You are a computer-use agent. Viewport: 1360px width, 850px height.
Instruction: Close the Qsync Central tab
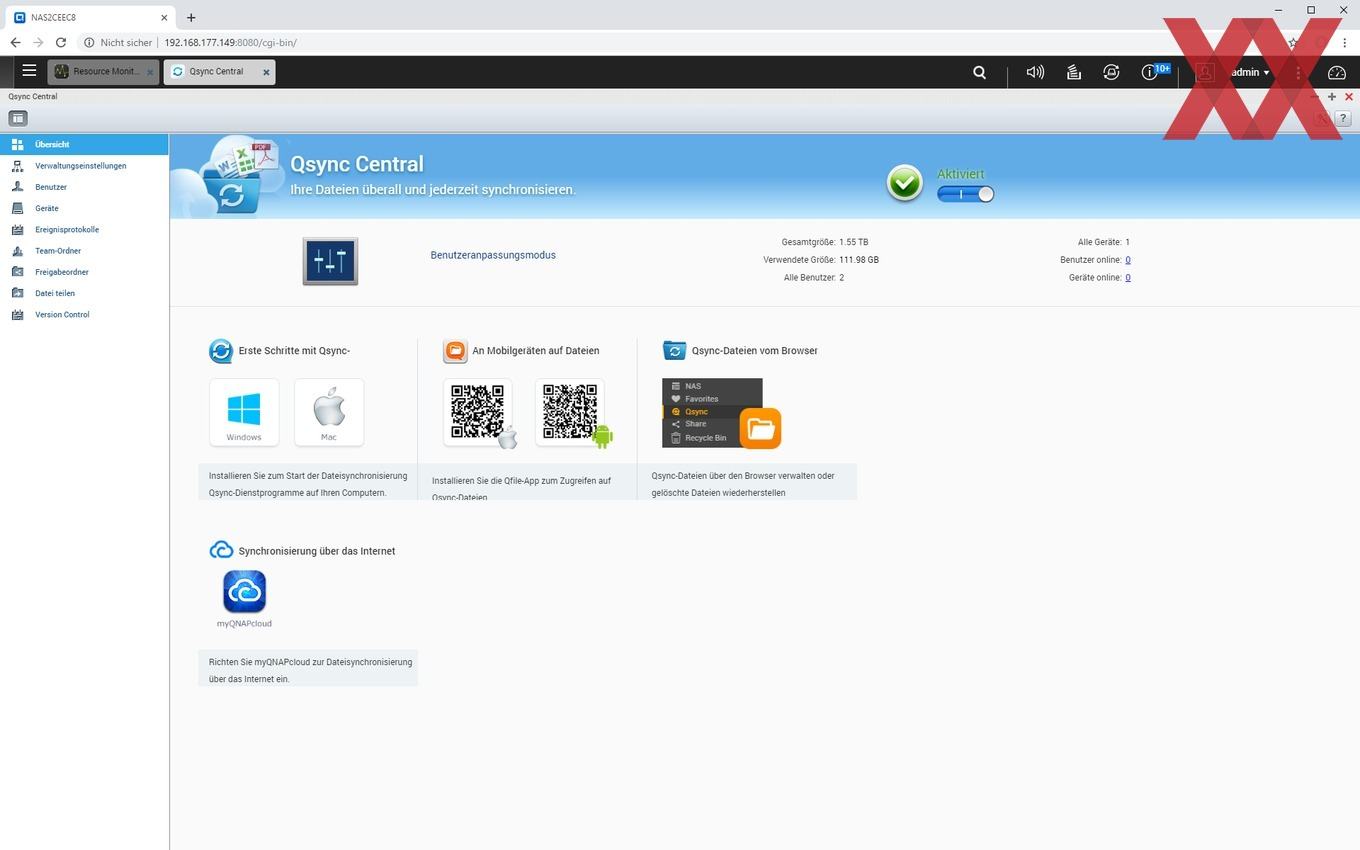[266, 72]
